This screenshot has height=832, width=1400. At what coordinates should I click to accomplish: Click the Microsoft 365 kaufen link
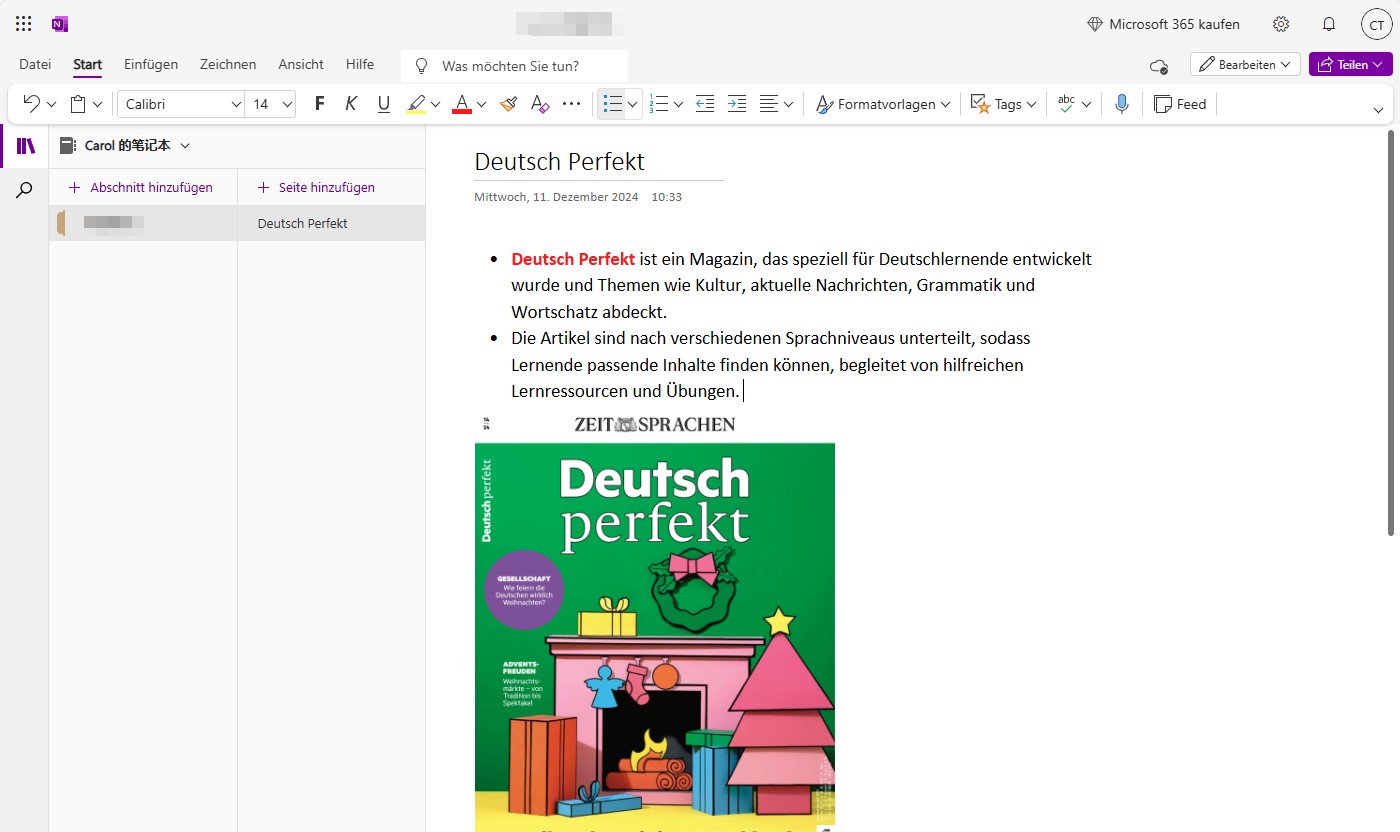click(x=1163, y=24)
